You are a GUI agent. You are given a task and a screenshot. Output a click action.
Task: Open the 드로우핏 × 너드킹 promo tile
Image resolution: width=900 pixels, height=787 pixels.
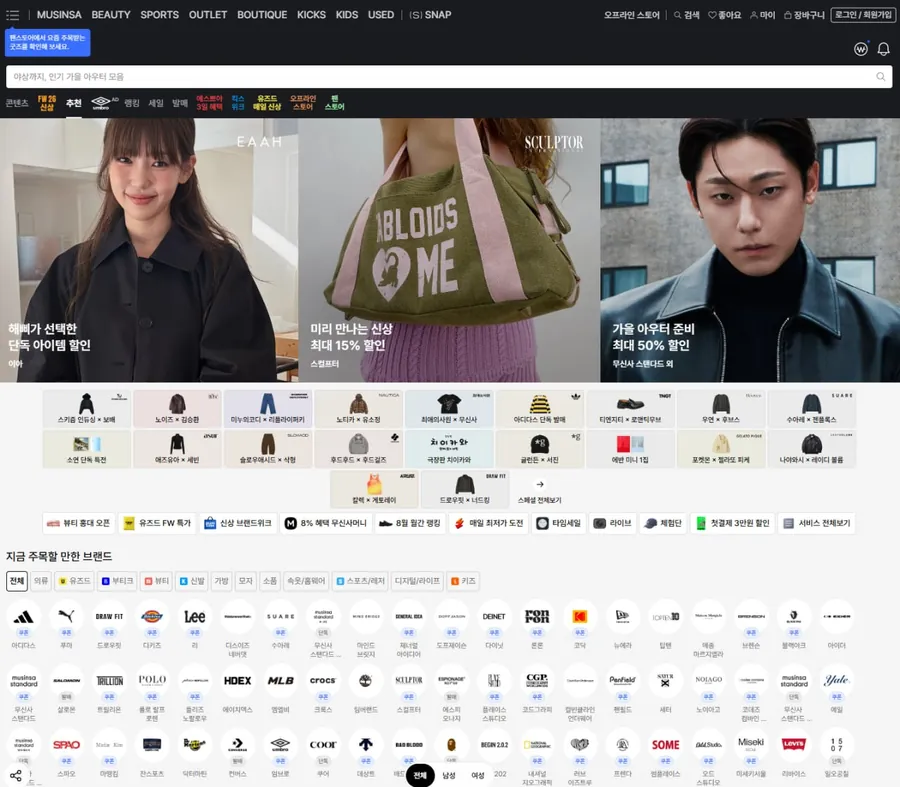[465, 489]
